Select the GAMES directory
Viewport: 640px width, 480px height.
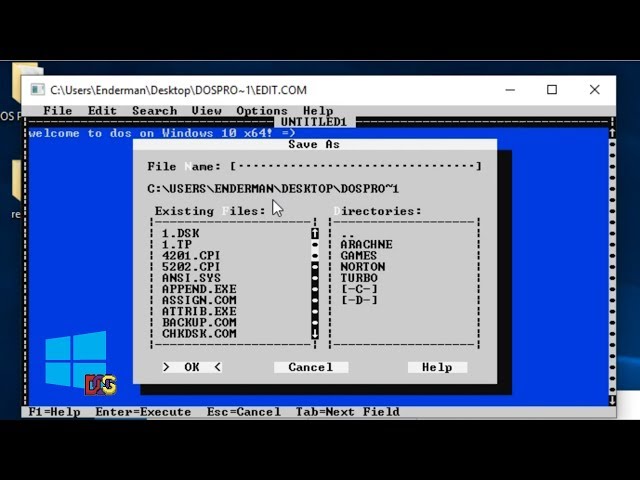pos(358,256)
